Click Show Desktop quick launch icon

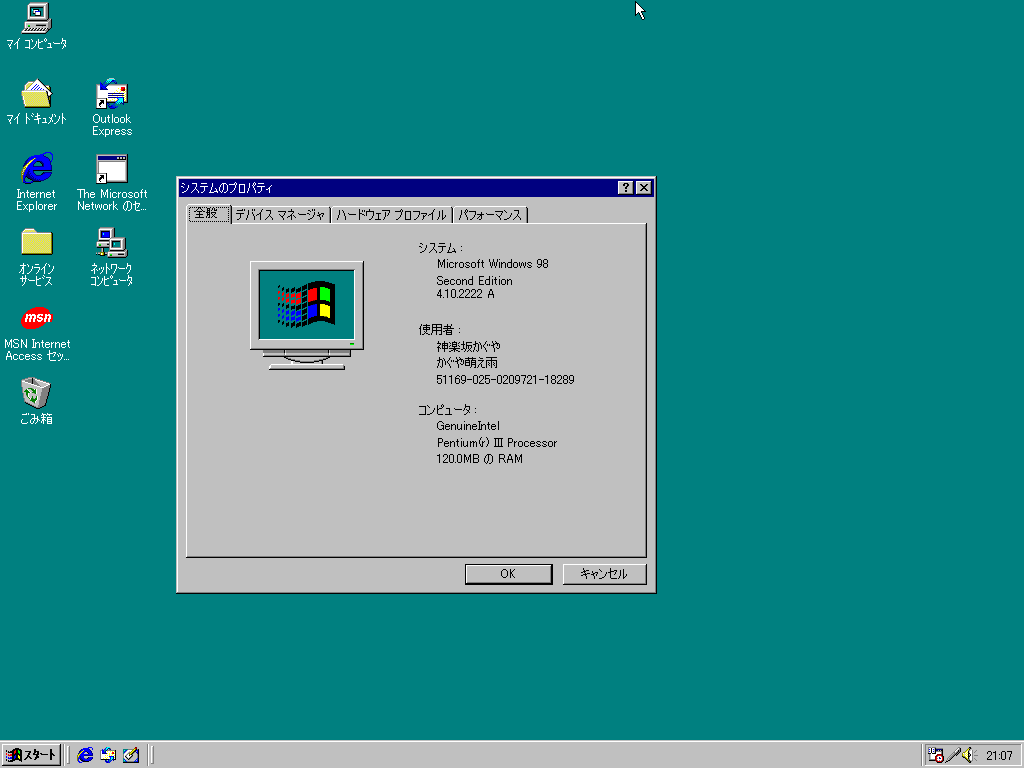pos(130,755)
